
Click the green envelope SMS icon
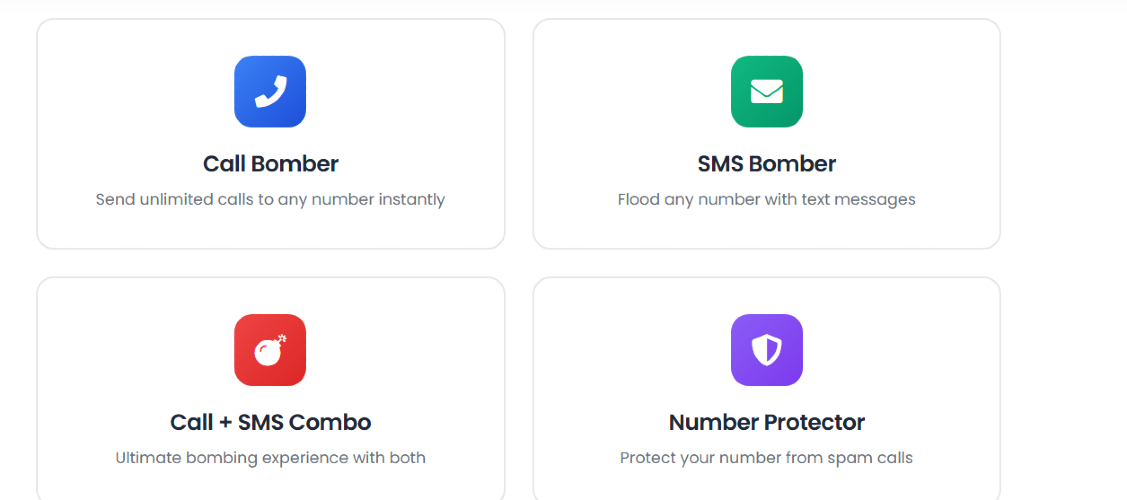(766, 92)
